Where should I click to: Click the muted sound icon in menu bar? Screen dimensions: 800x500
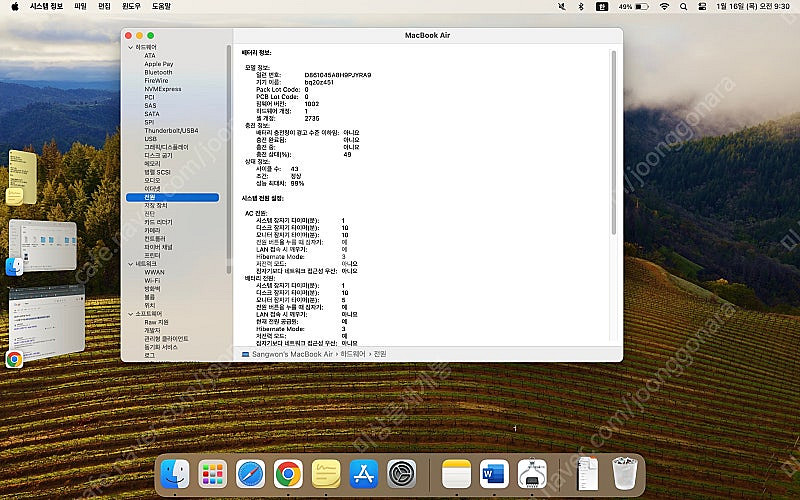(562, 7)
